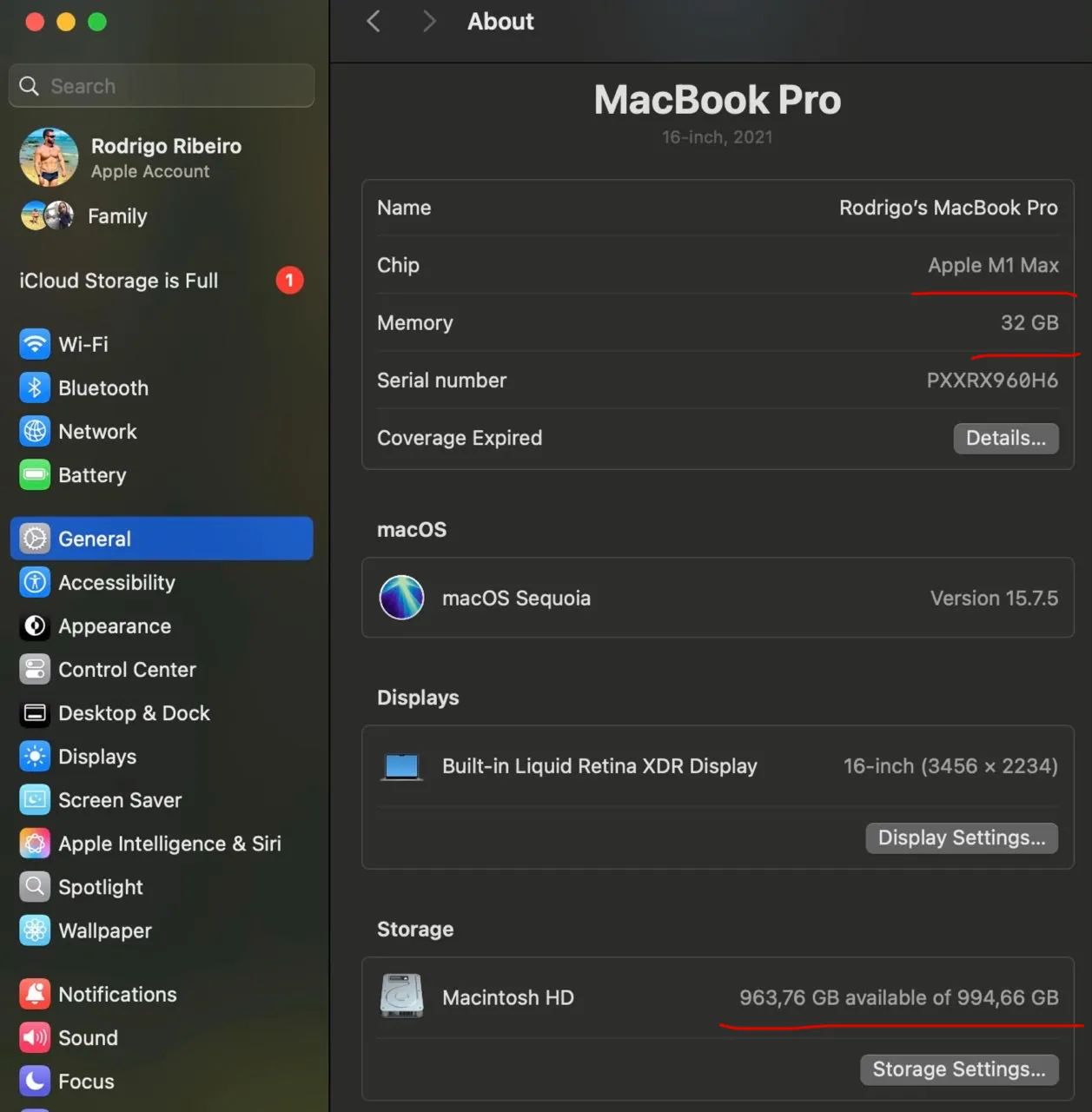Click Version 15.7.5 text
The width and height of the screenshot is (1092, 1112).
click(994, 598)
